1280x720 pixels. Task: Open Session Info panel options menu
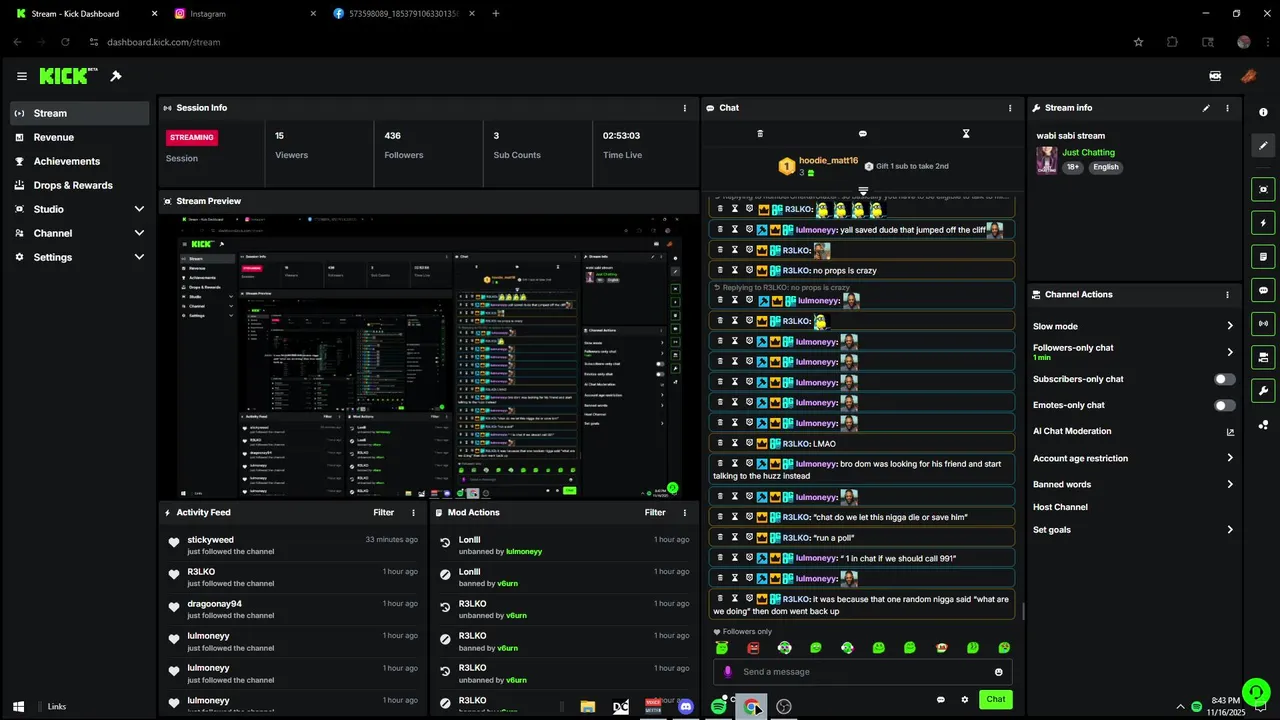pyautogui.click(x=685, y=108)
